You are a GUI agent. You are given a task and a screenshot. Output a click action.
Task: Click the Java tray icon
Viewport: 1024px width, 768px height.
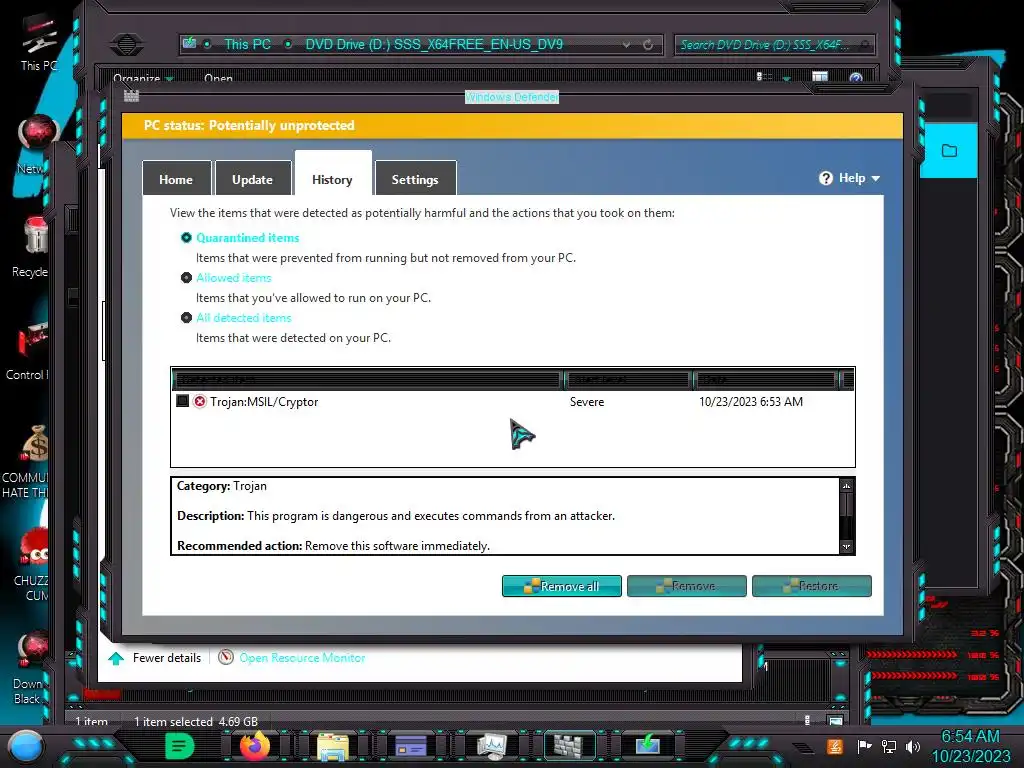[835, 746]
